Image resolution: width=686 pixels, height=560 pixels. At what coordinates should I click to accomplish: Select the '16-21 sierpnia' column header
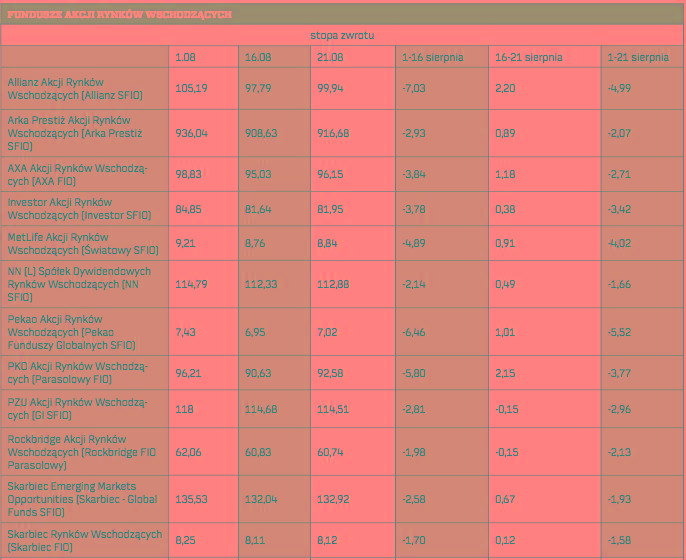click(x=528, y=57)
